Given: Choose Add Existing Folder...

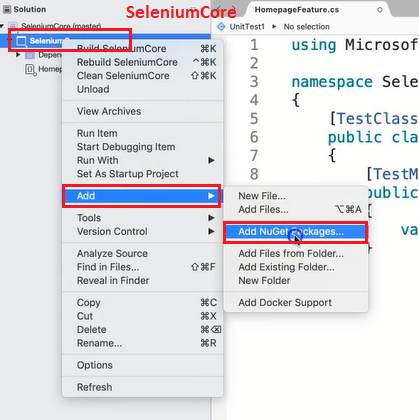Looking at the screenshot, I should coord(296,267).
